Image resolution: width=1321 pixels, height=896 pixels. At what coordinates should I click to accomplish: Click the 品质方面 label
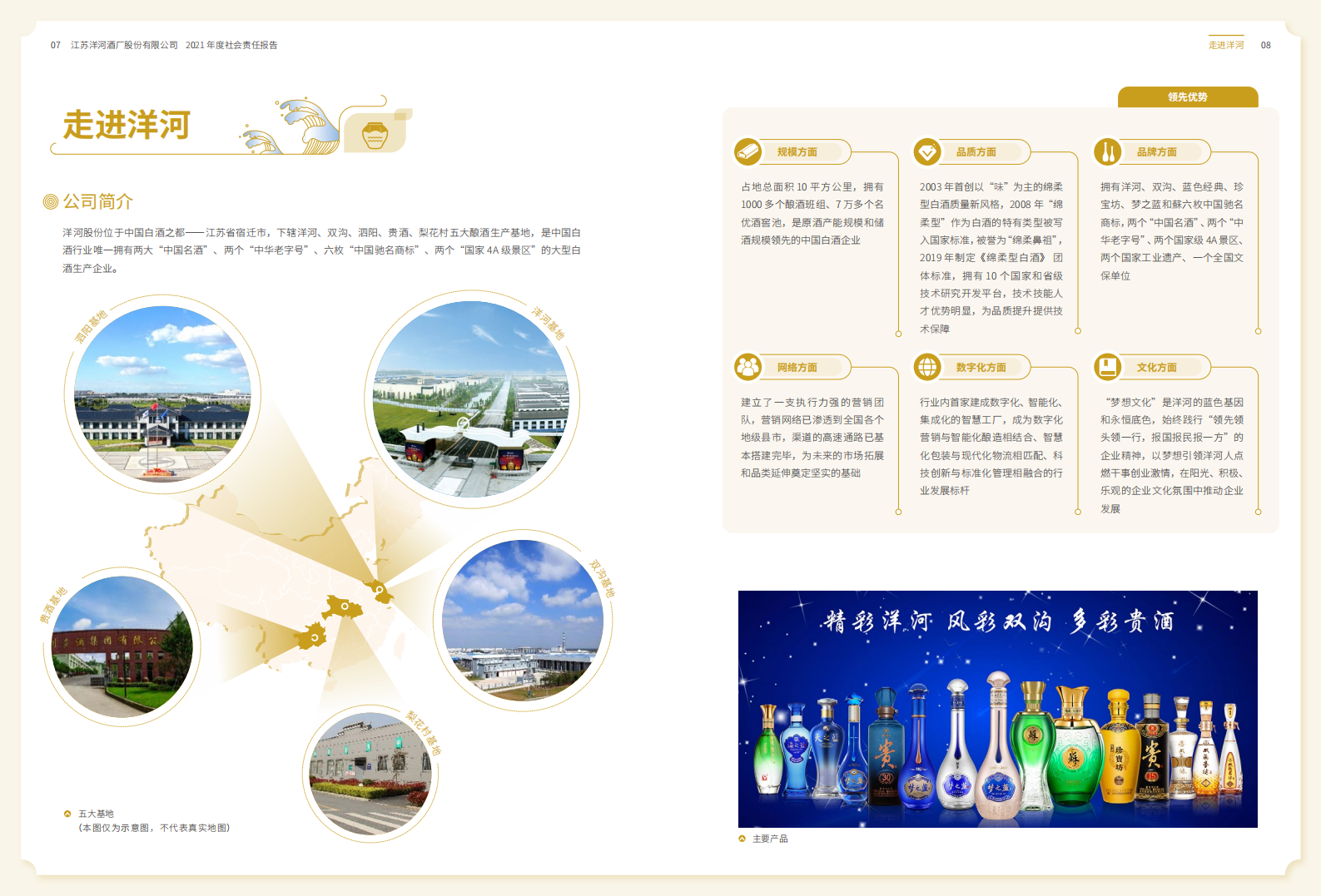click(x=976, y=152)
